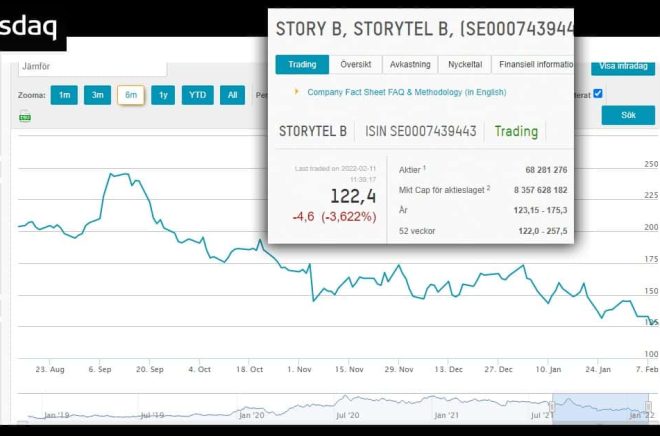Click the green Trading status text
Image resolution: width=660 pixels, height=436 pixels.
516,131
